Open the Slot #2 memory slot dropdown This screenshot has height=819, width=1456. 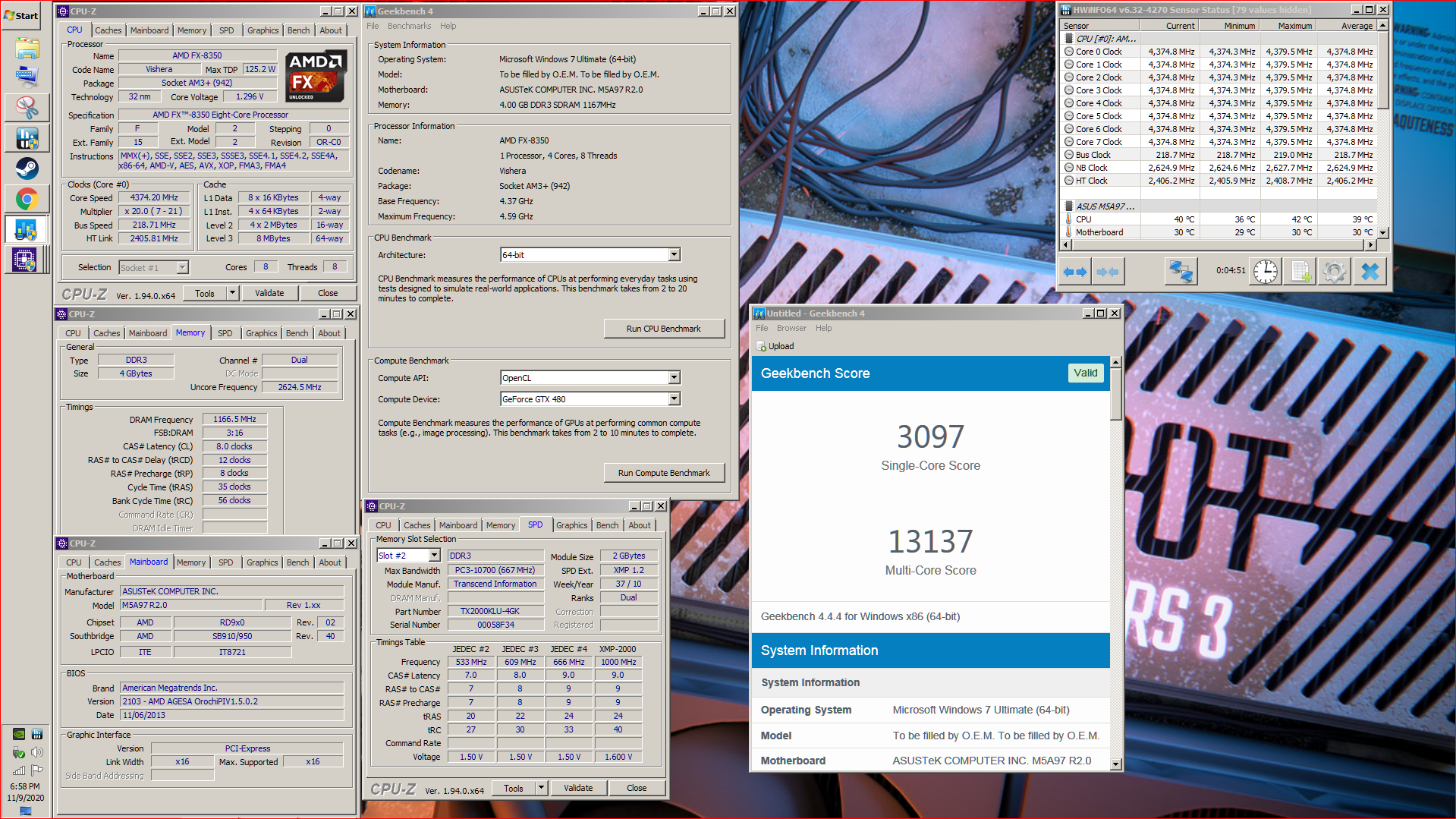(435, 556)
